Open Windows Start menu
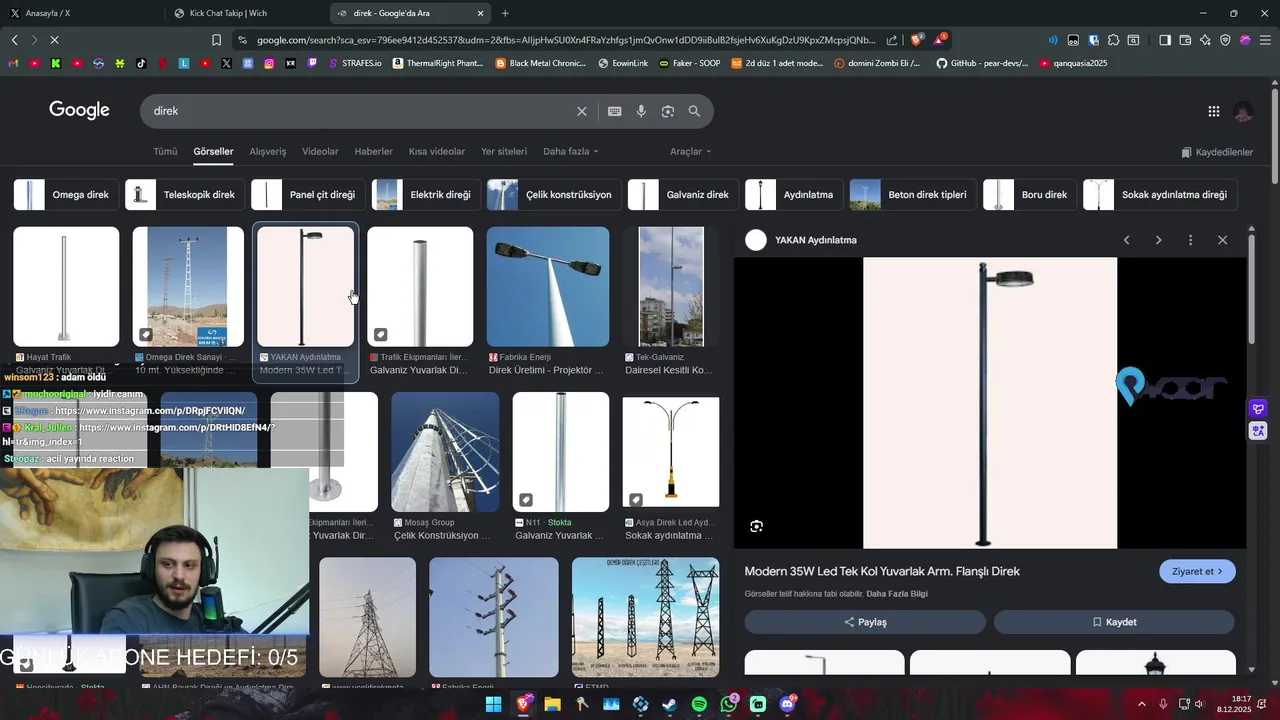Image resolution: width=1280 pixels, height=720 pixels. [x=493, y=704]
